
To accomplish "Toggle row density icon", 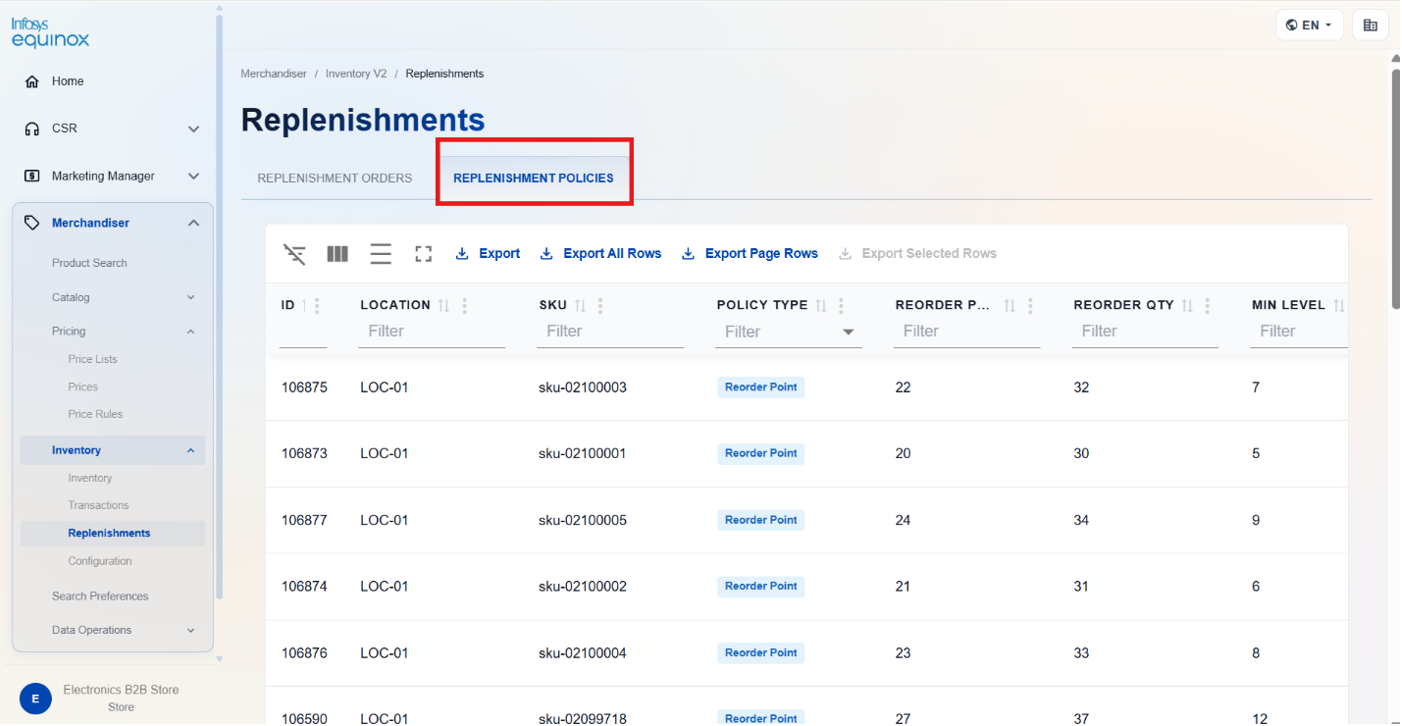I will 381,254.
